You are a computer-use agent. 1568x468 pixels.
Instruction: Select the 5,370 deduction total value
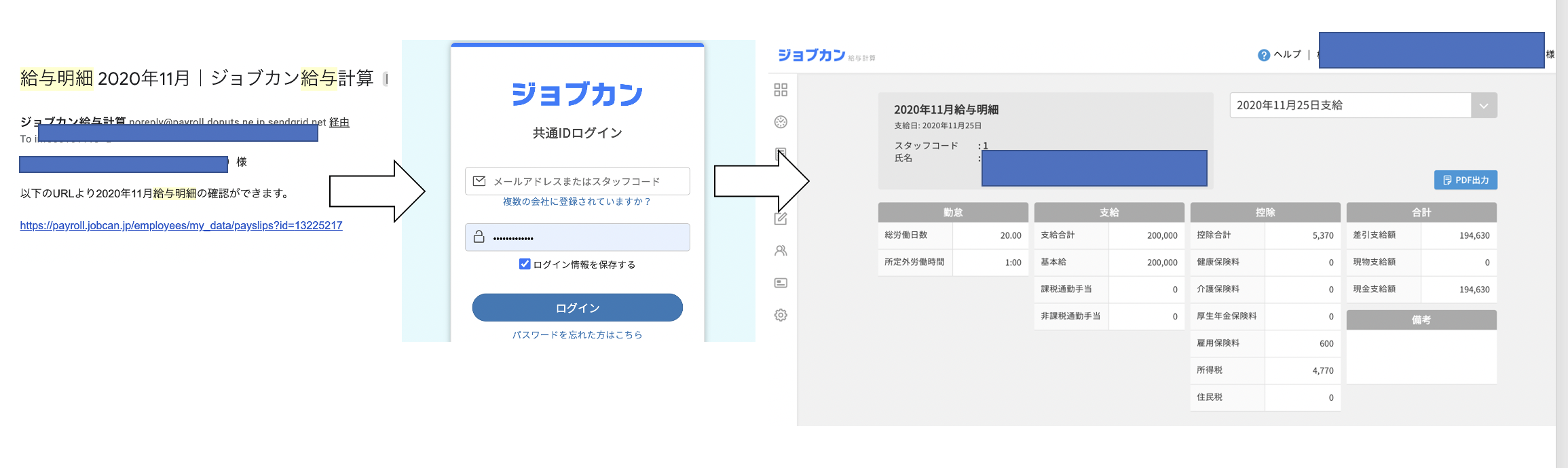1323,235
